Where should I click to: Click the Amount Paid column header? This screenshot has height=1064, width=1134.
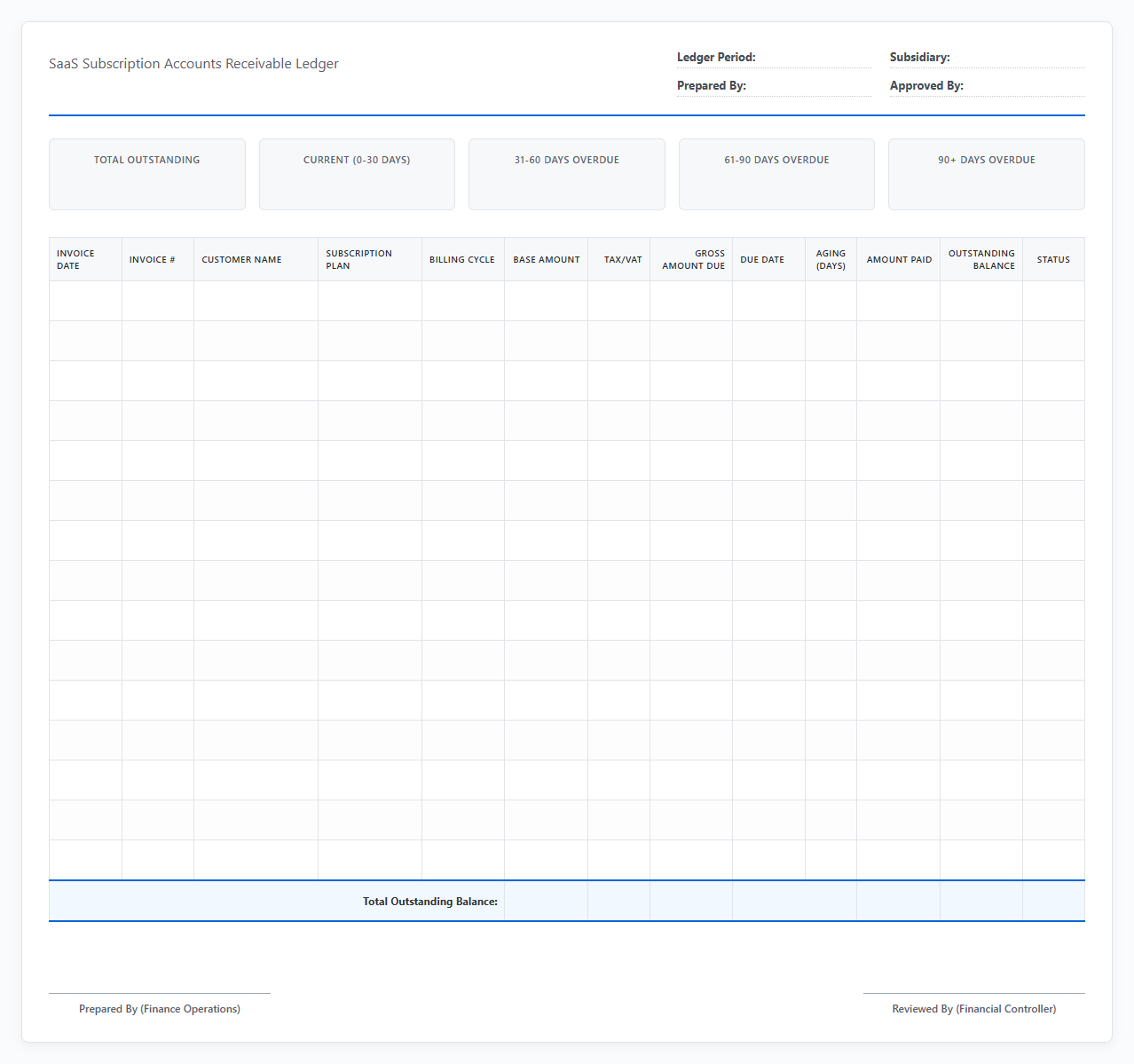pyautogui.click(x=898, y=259)
